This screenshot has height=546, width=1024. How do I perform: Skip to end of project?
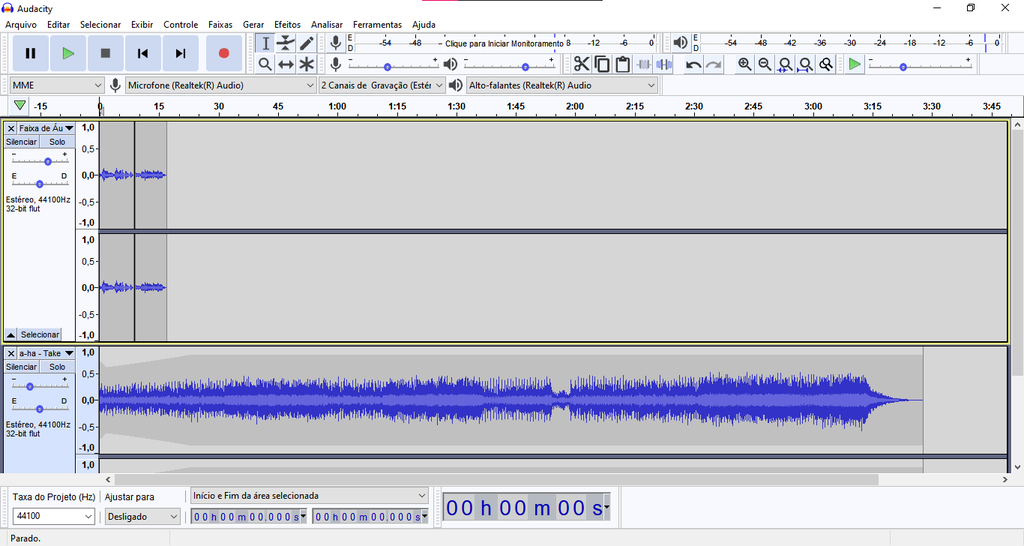click(x=180, y=54)
